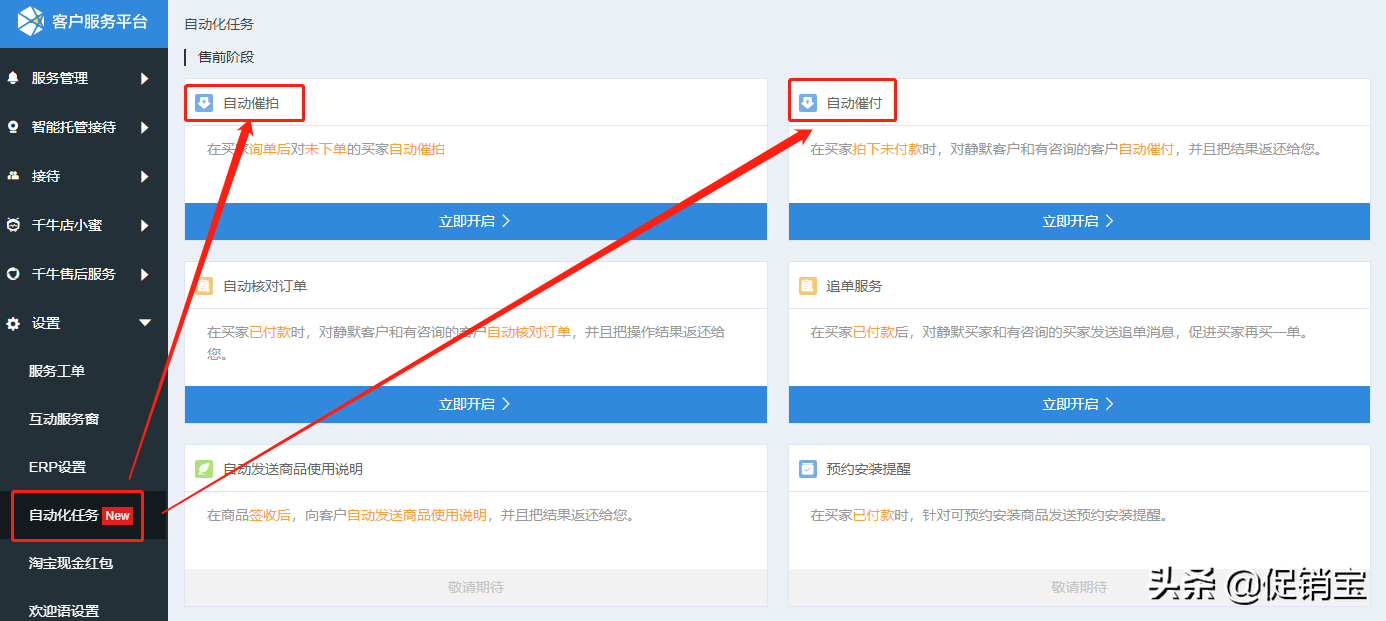This screenshot has height=621, width=1386.
Task: Click the blue 自动催拍 card icon
Action: point(204,103)
